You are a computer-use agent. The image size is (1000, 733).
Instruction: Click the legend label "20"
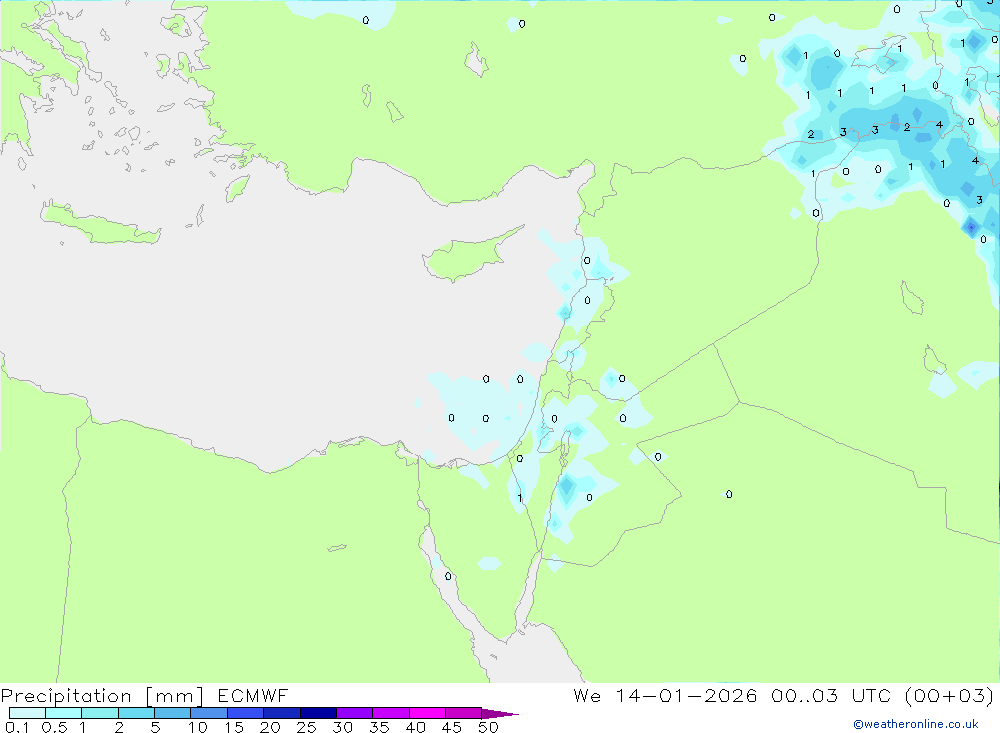coord(270,727)
